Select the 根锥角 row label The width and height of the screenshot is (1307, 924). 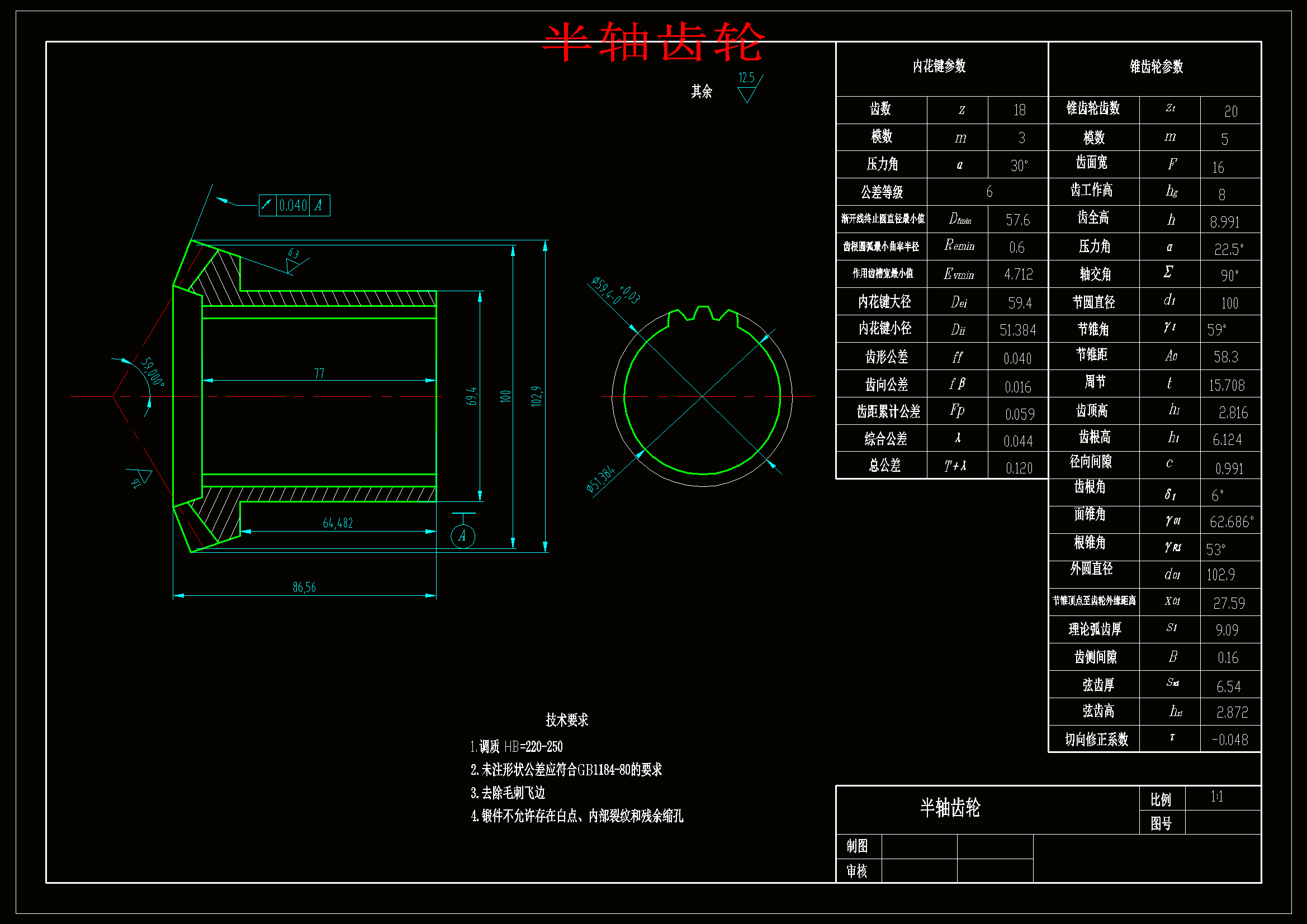1090,543
